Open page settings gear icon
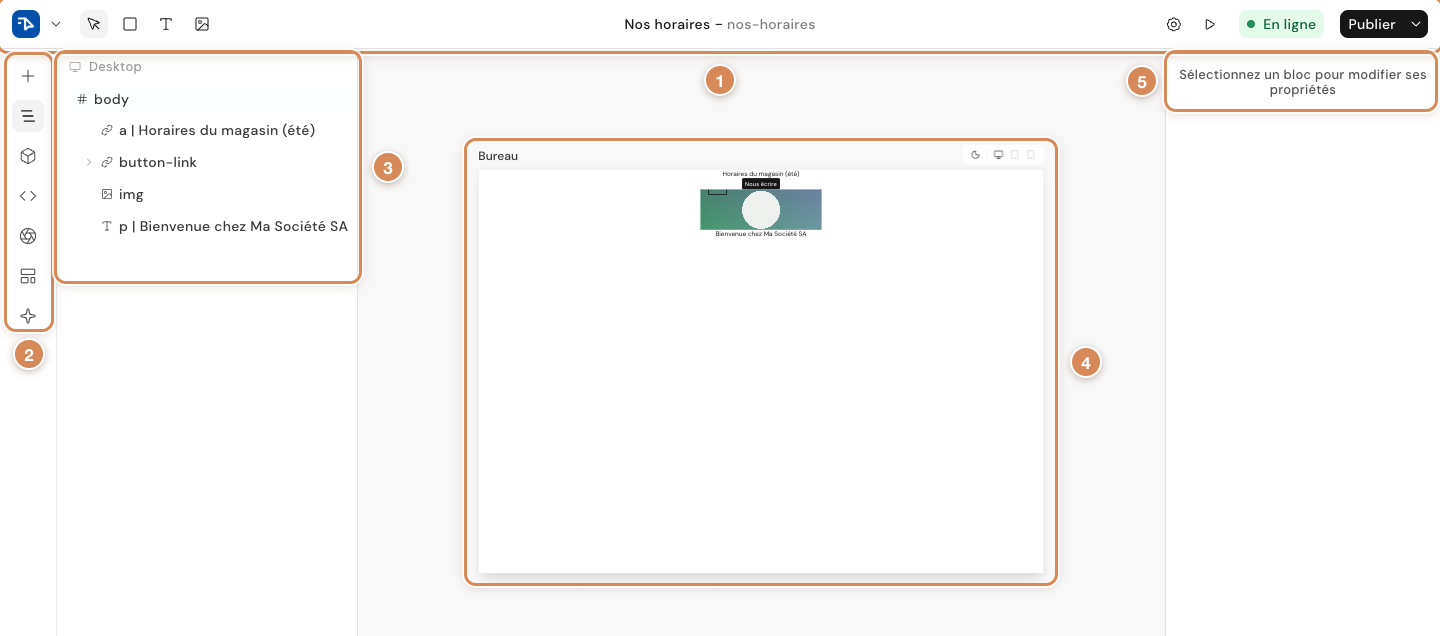 tap(1174, 24)
